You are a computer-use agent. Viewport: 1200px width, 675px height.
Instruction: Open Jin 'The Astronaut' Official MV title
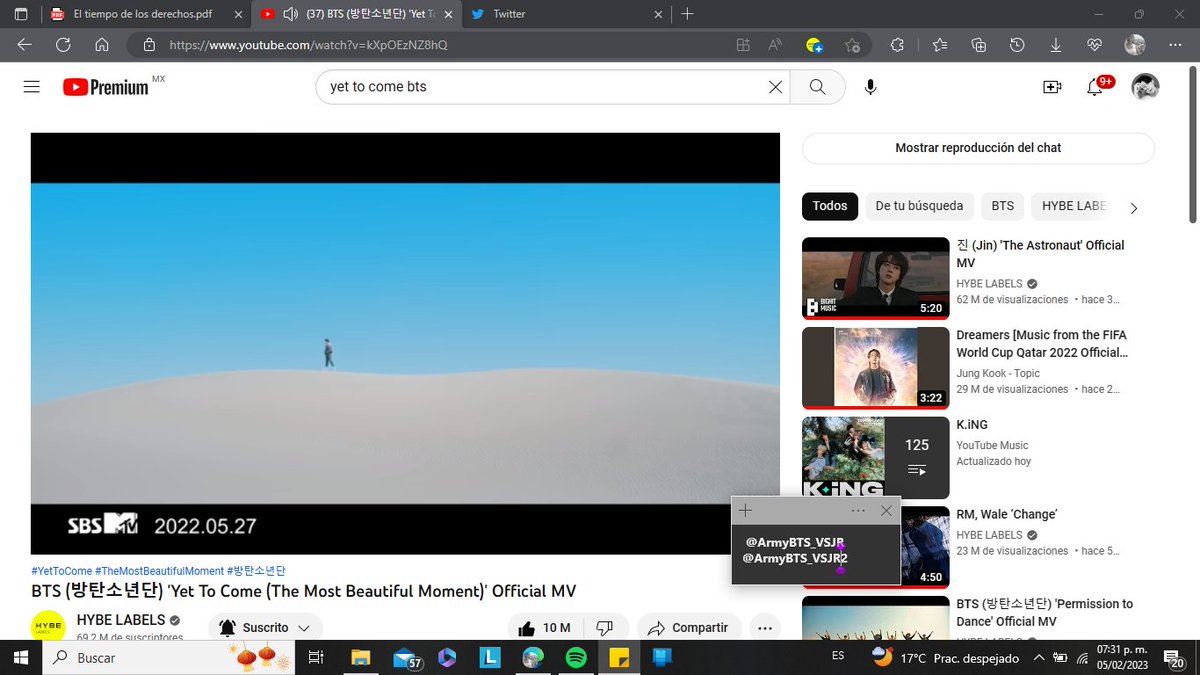(1040, 254)
